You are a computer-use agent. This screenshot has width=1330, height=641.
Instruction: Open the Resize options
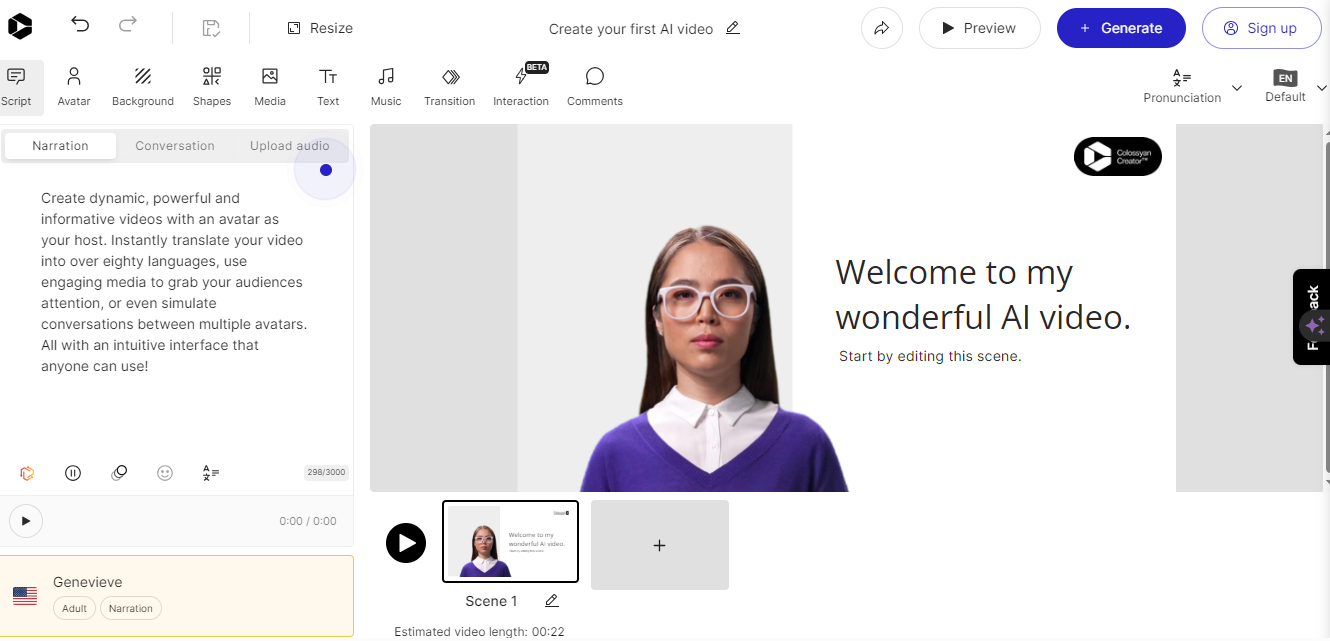click(319, 27)
